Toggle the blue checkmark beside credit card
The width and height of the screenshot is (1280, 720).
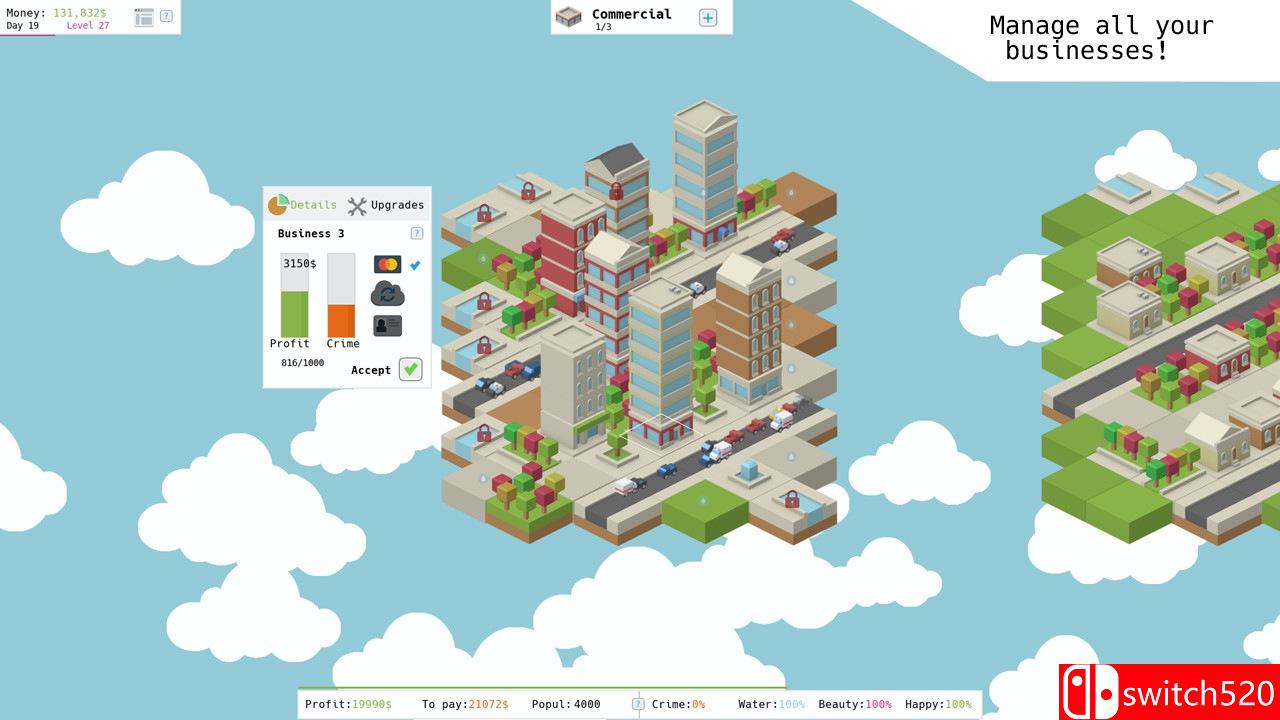(x=415, y=265)
